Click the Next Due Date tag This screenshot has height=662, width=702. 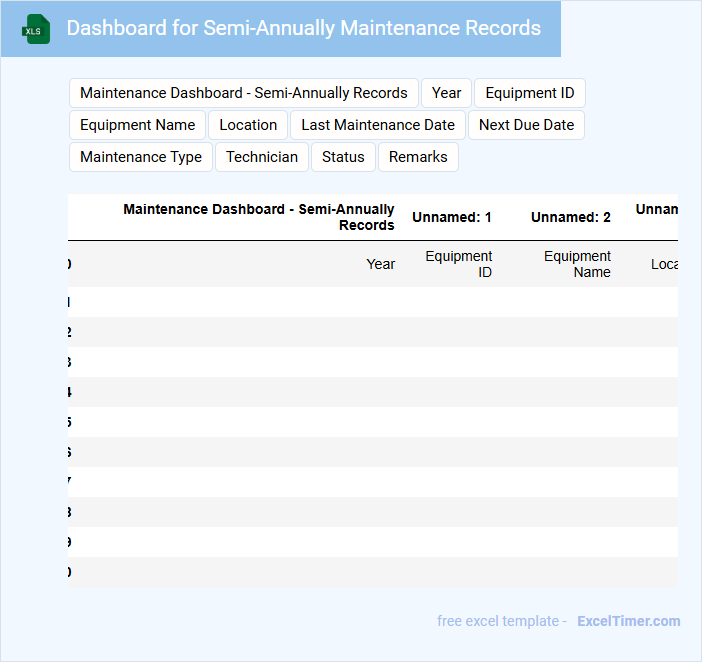(x=526, y=125)
